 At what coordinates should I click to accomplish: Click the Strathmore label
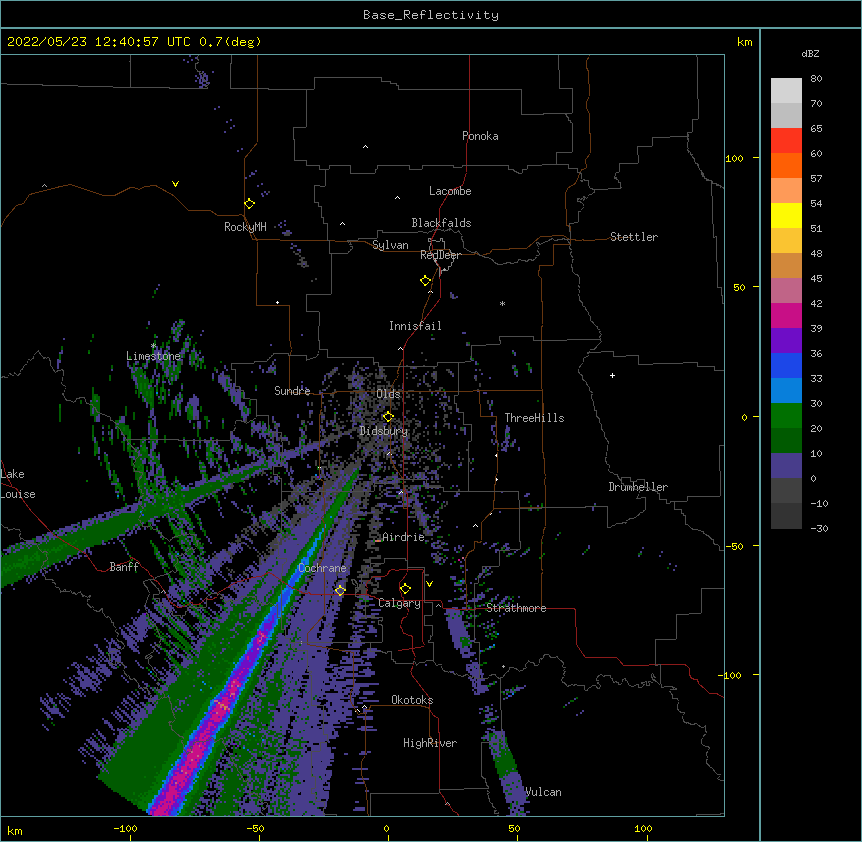point(516,608)
